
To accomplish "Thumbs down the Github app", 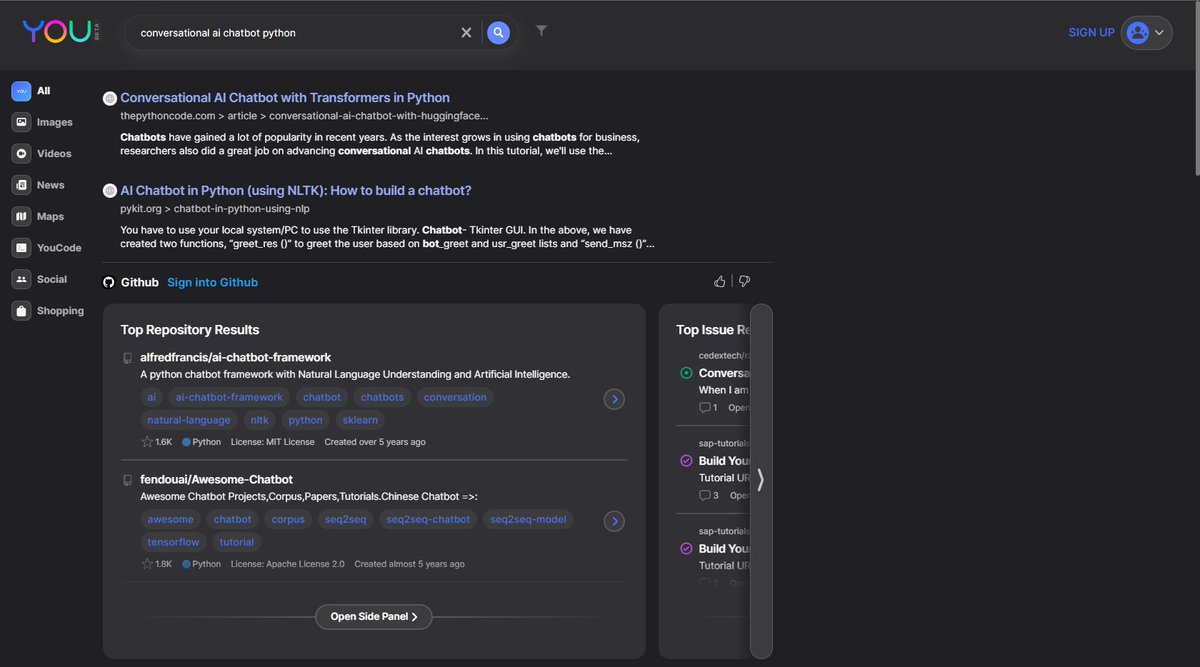I will [x=744, y=282].
